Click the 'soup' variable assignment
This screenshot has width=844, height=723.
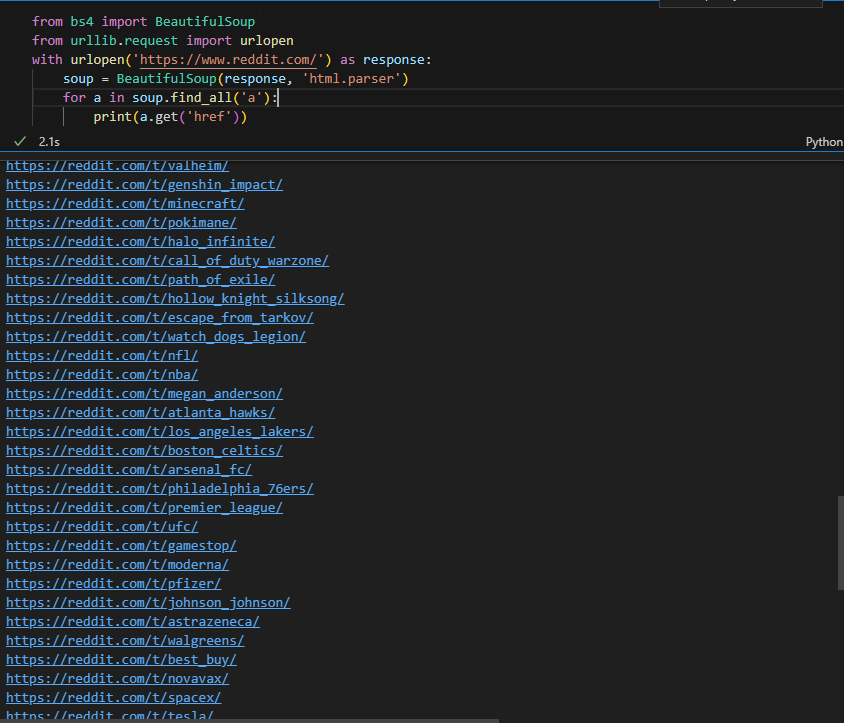pyautogui.click(x=78, y=79)
